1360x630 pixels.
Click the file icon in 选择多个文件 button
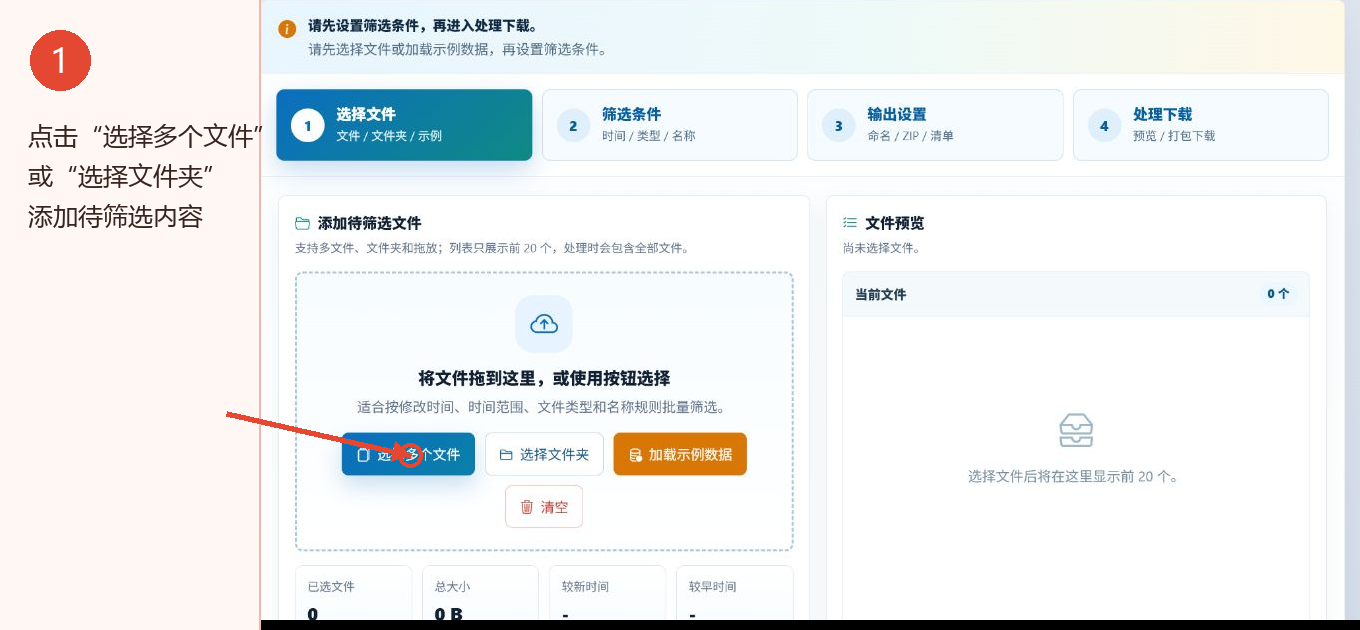(x=363, y=455)
